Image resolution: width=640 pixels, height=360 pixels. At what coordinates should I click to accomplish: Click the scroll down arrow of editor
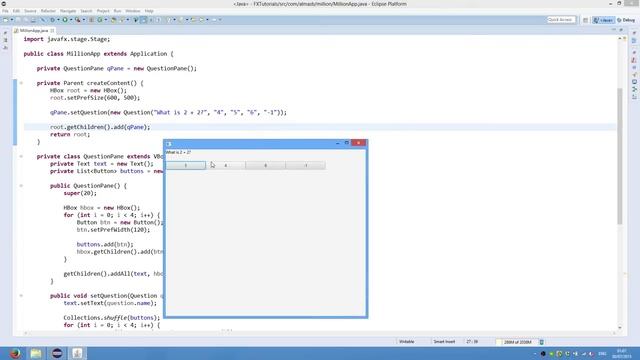tap(620, 328)
